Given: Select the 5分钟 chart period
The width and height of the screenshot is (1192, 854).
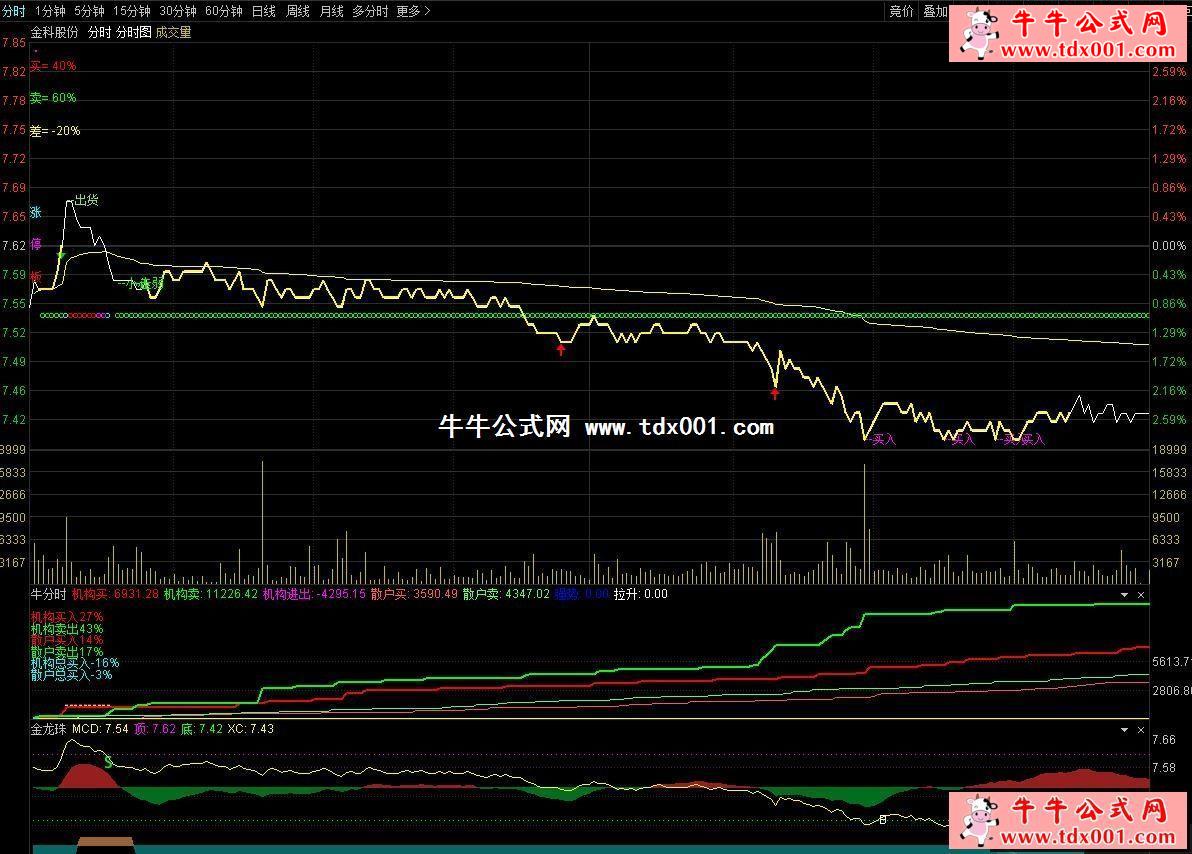Looking at the screenshot, I should [x=89, y=11].
